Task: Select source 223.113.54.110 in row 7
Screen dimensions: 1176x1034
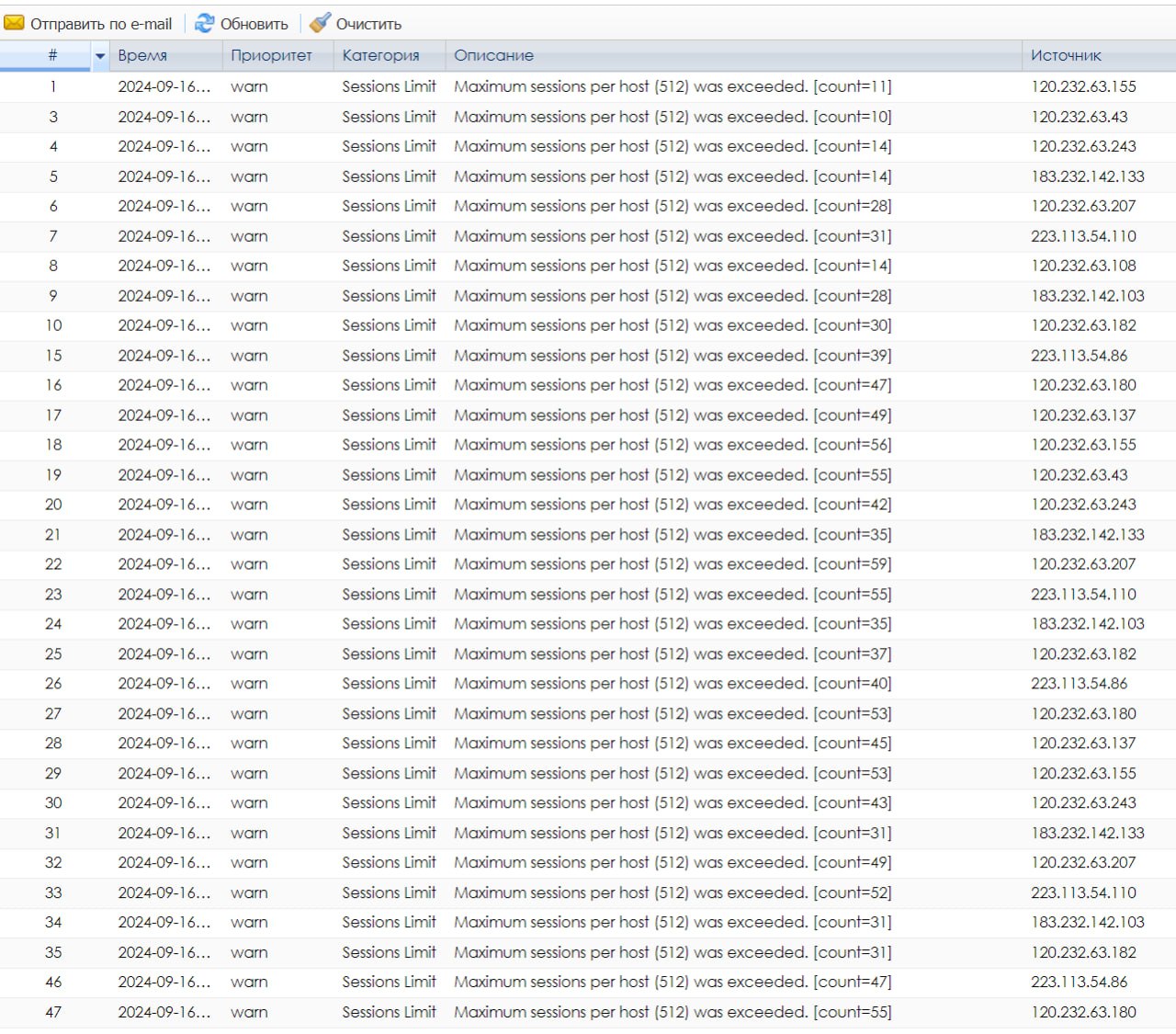Action: point(1083,236)
